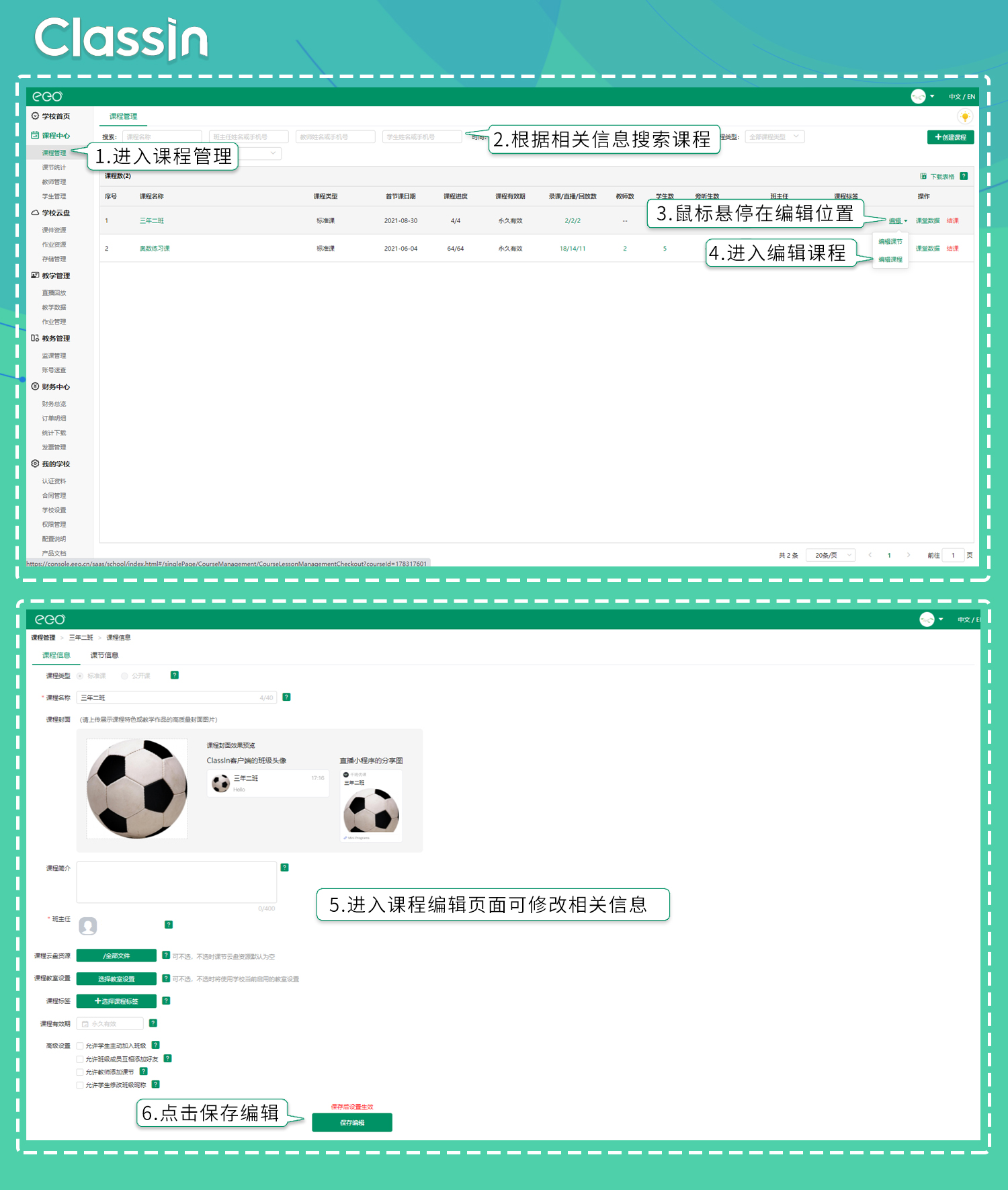Screen dimensions: 1008x1190
Task: Open the 20条/页 page size dropdown
Action: (x=831, y=555)
